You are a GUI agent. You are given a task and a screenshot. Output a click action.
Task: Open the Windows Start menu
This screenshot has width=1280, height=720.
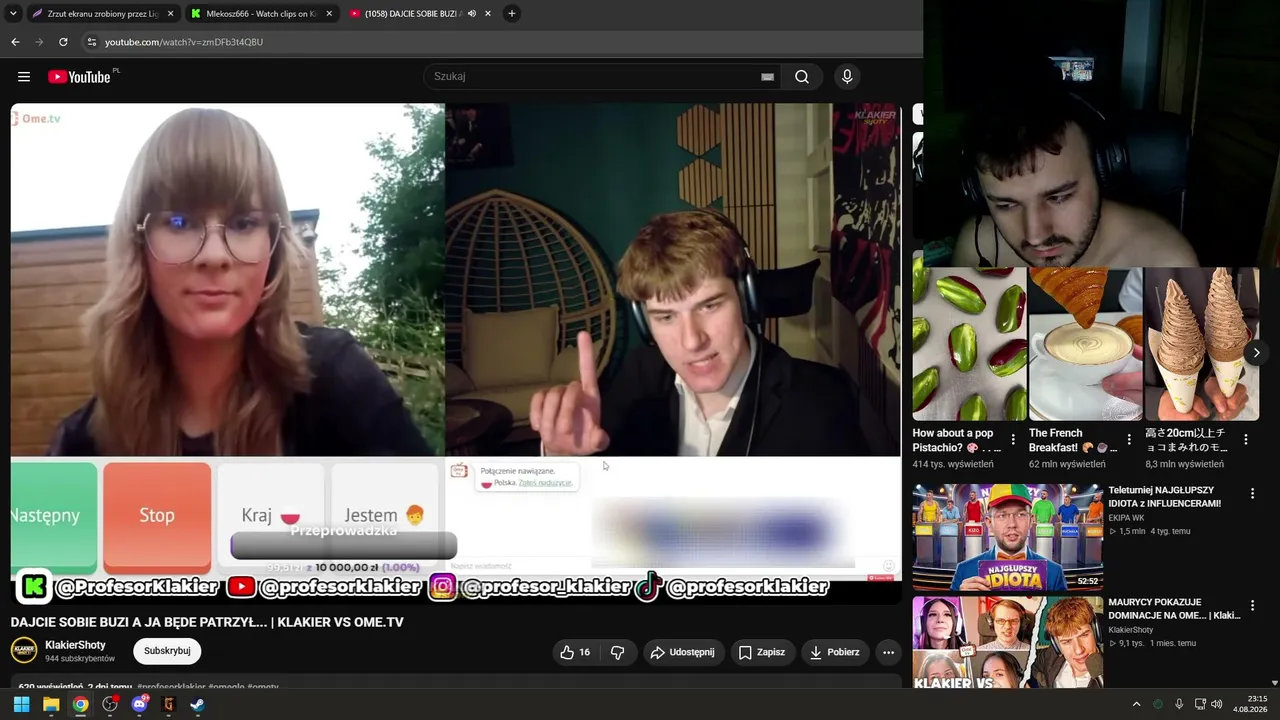point(21,705)
